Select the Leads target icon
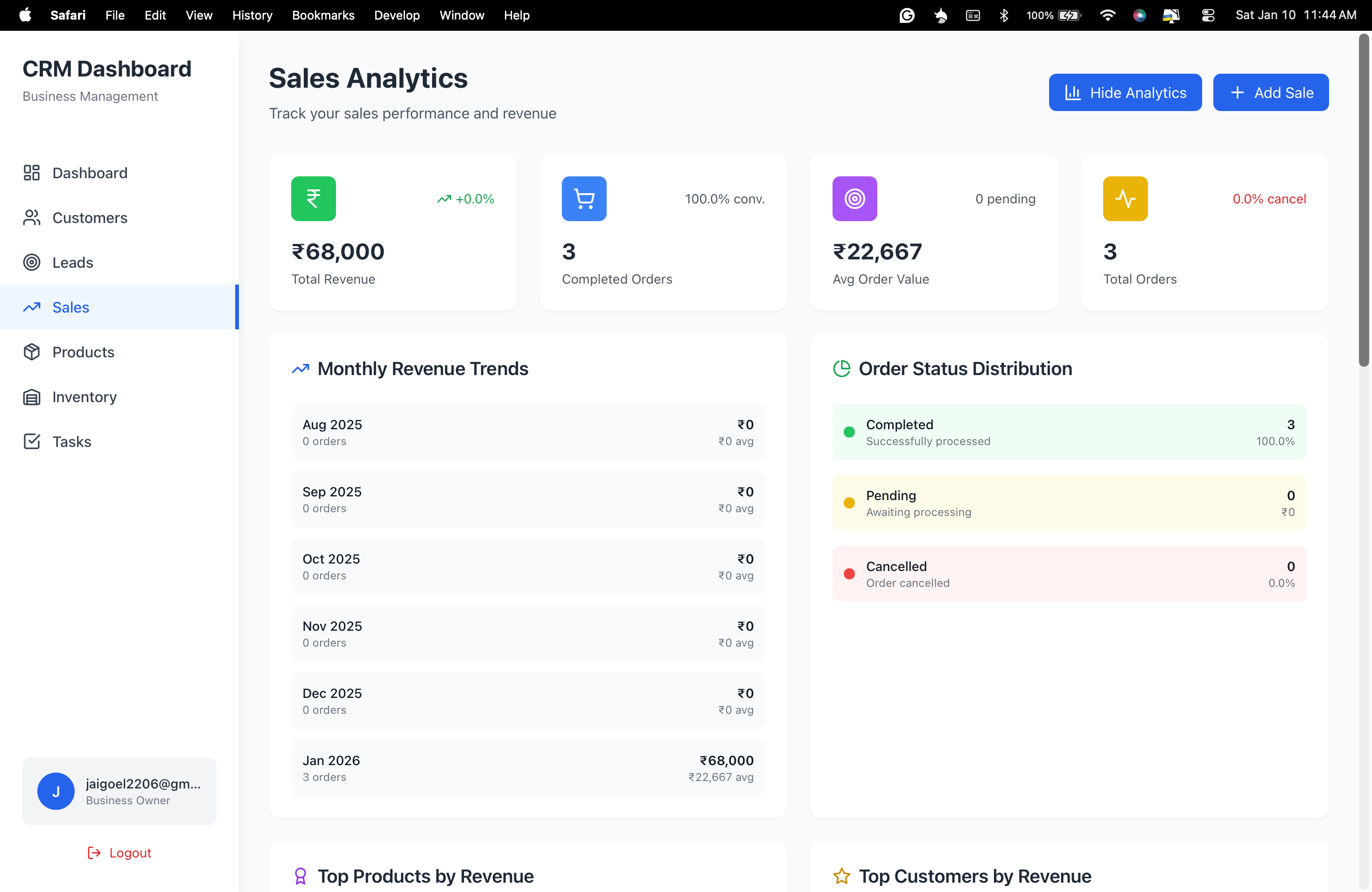This screenshot has height=892, width=1372. click(32, 262)
